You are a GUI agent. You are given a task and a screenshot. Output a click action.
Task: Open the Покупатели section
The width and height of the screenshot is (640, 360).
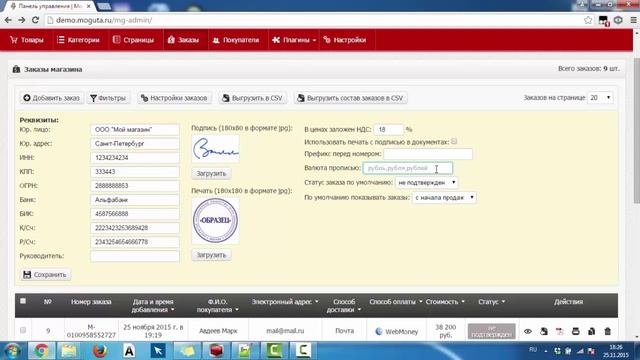tap(236, 40)
